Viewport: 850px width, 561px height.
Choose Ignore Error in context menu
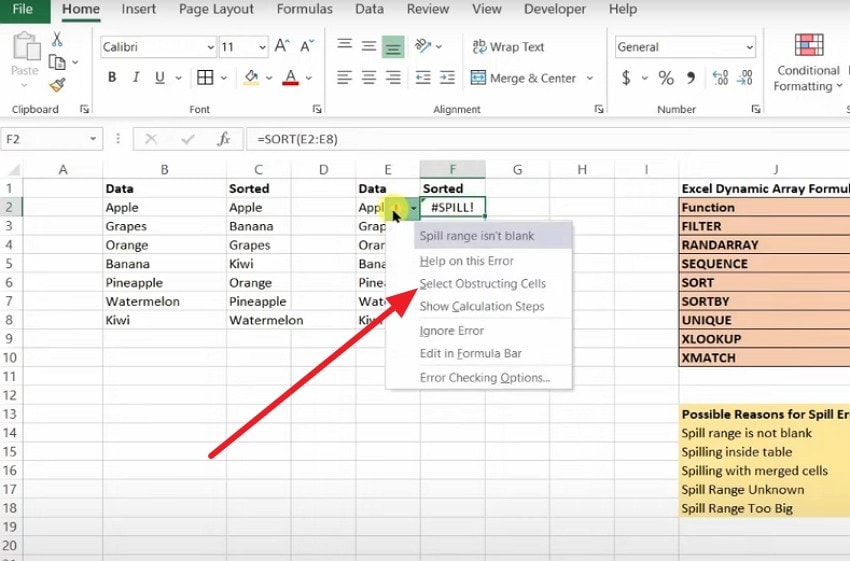(x=452, y=331)
